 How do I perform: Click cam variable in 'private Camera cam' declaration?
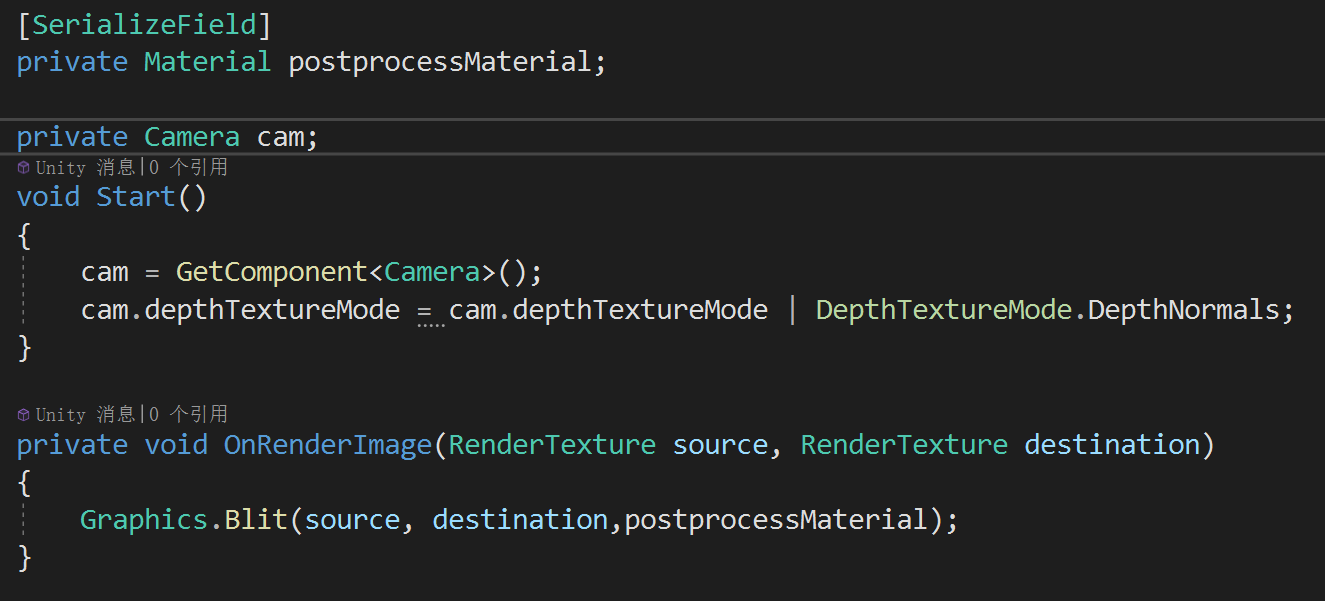[x=280, y=136]
